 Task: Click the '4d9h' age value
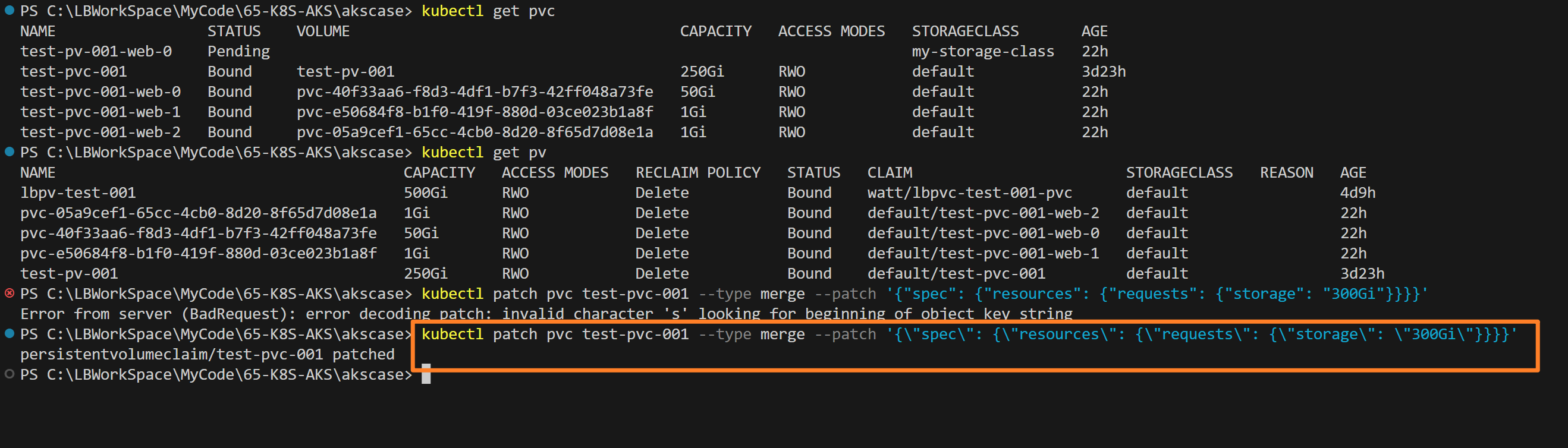1357,193
